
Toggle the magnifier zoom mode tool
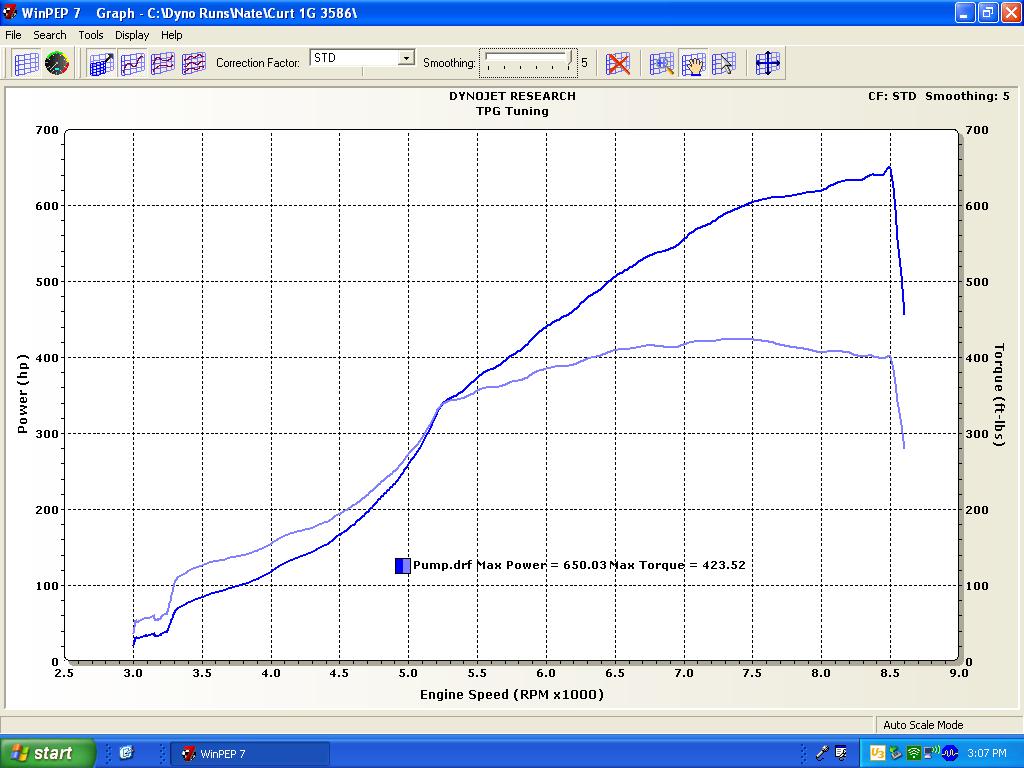tap(662, 63)
